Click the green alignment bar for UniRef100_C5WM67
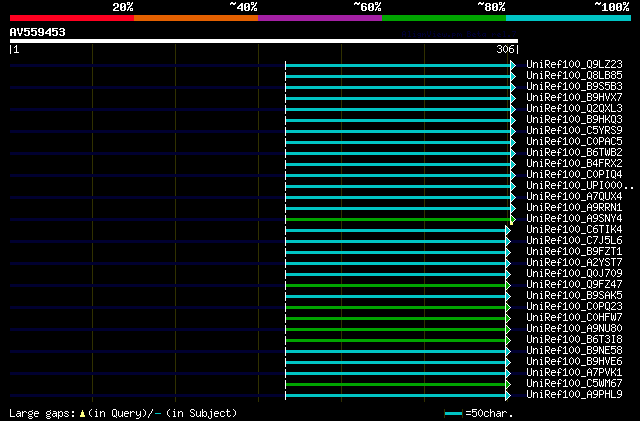Viewport: 640px width, 421px height. [396, 385]
